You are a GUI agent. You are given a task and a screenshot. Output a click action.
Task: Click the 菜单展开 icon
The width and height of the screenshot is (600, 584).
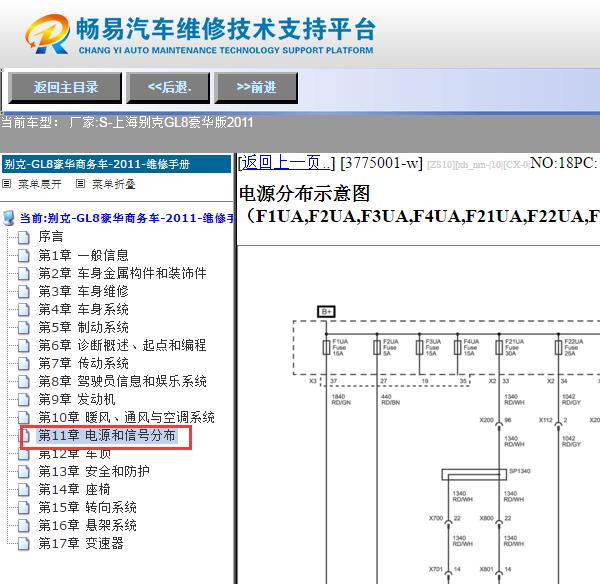pyautogui.click(x=7, y=184)
